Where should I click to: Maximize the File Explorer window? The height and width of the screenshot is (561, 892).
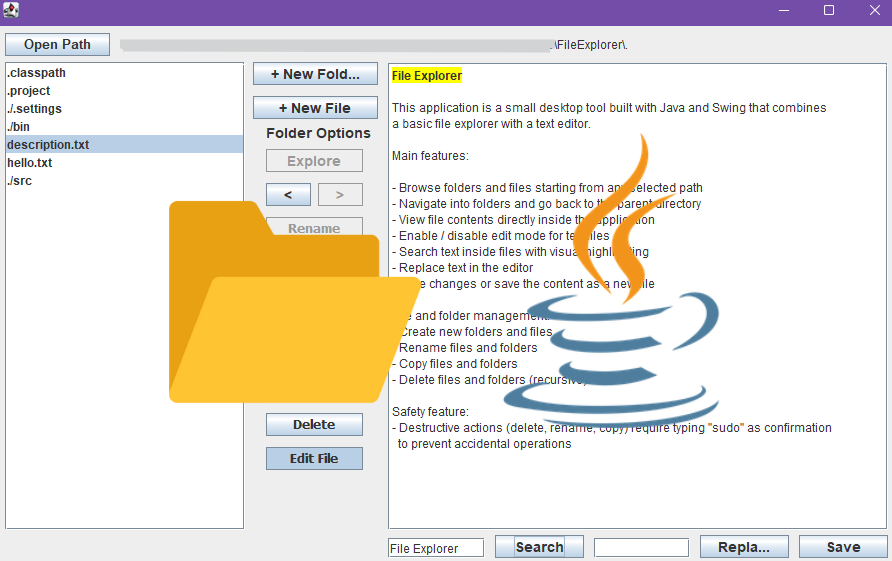click(x=829, y=10)
